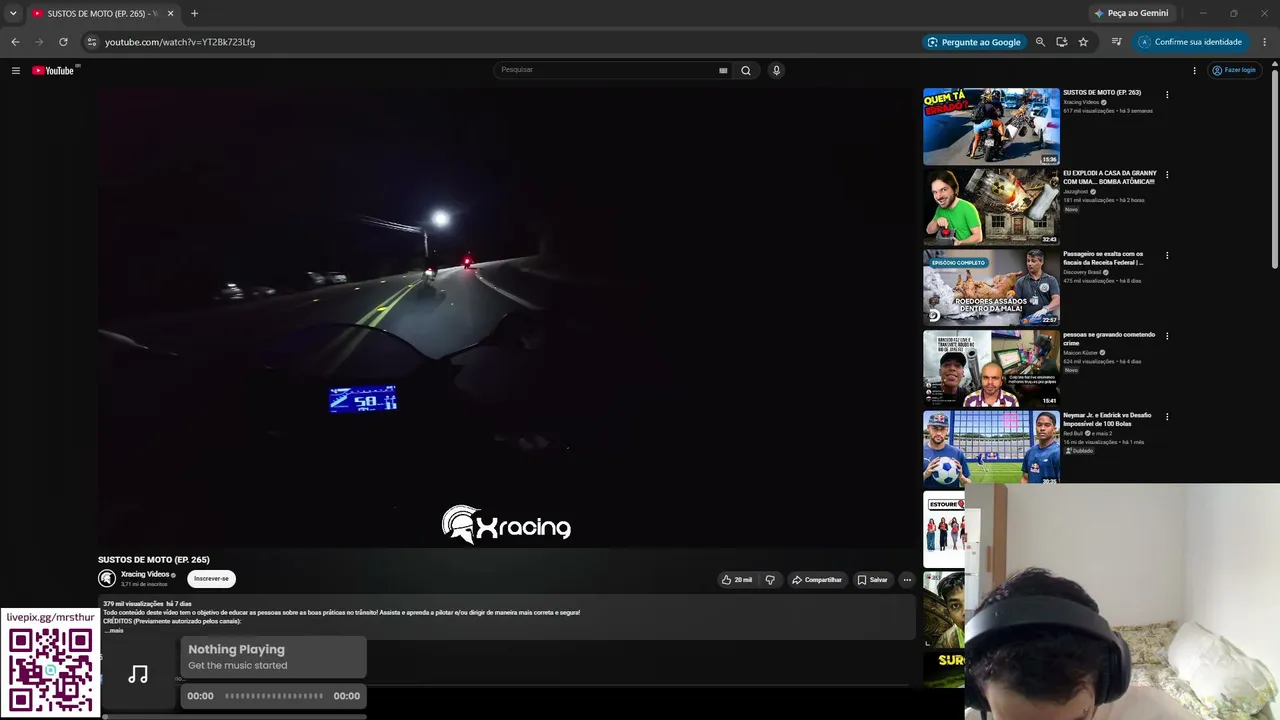Open the Roedores Assados video thumbnail
This screenshot has height=720, width=1280.
point(991,288)
